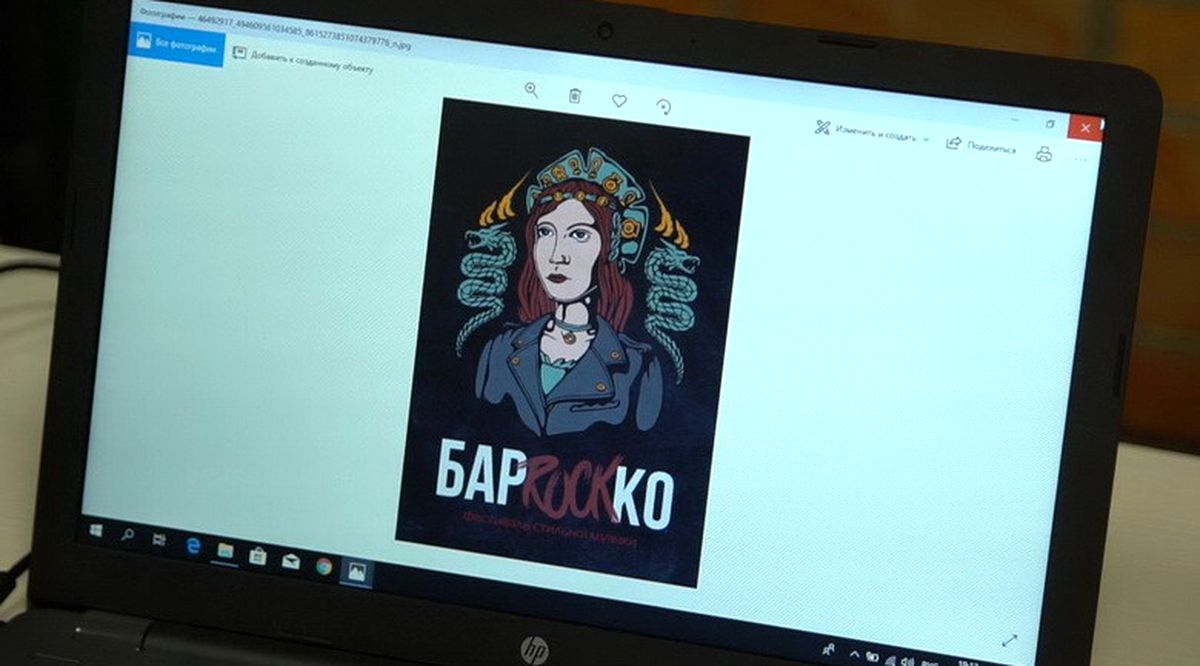
Task: Restore down the Photos window
Action: click(1050, 123)
